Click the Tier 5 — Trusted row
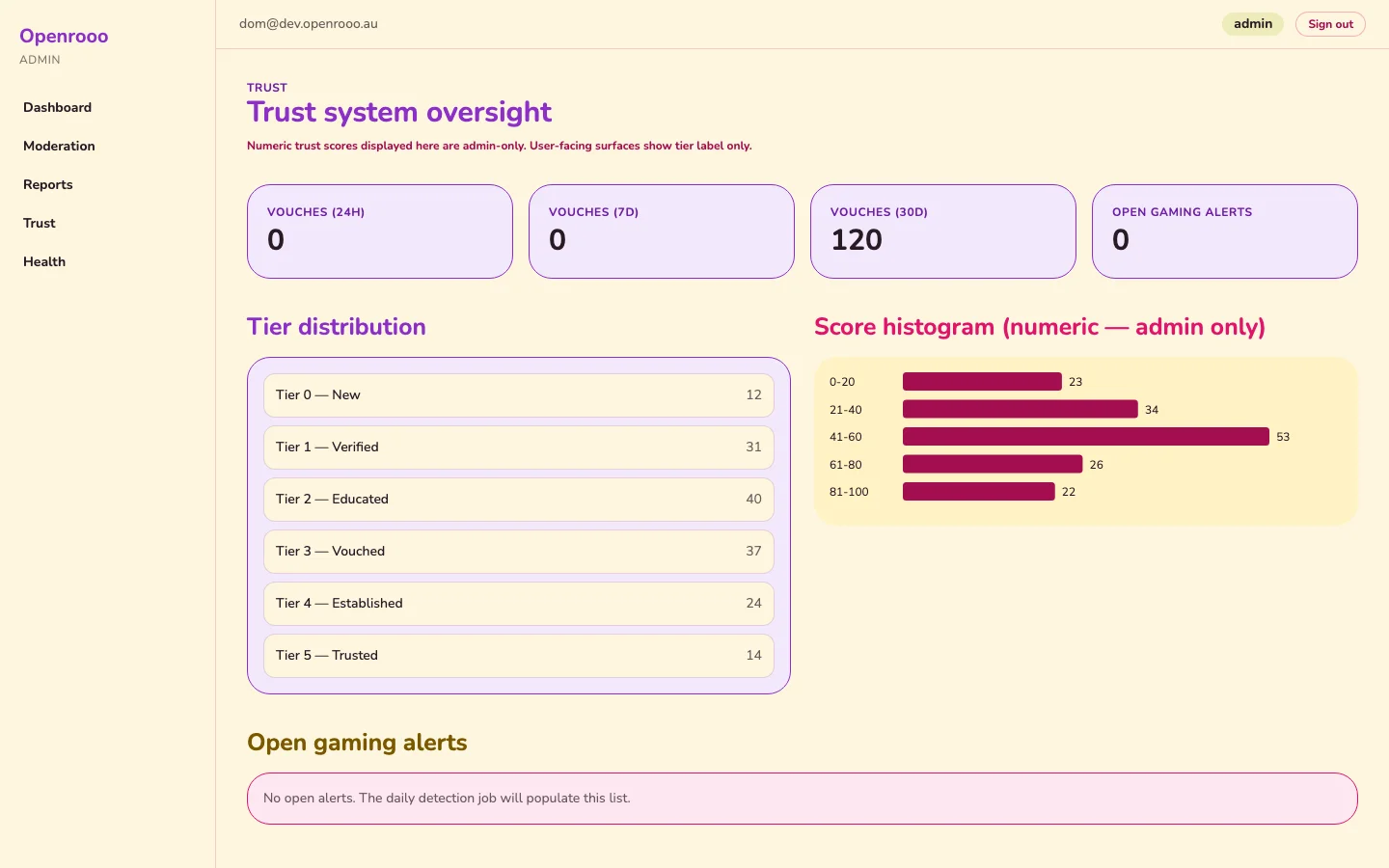This screenshot has height=868, width=1389. [519, 656]
